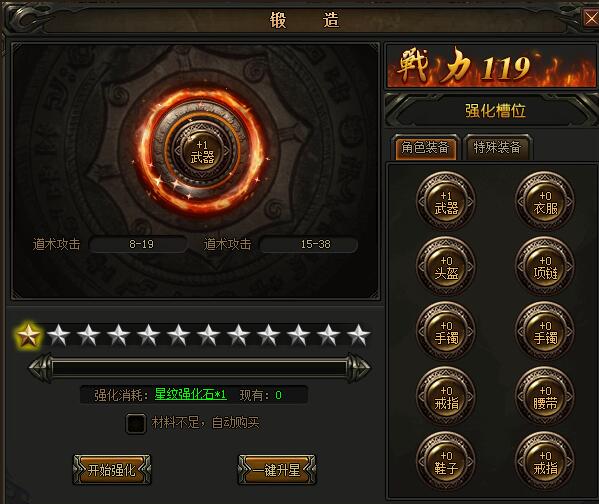Open the 星纹强化石*1 material link
The image size is (599, 504).
point(190,394)
